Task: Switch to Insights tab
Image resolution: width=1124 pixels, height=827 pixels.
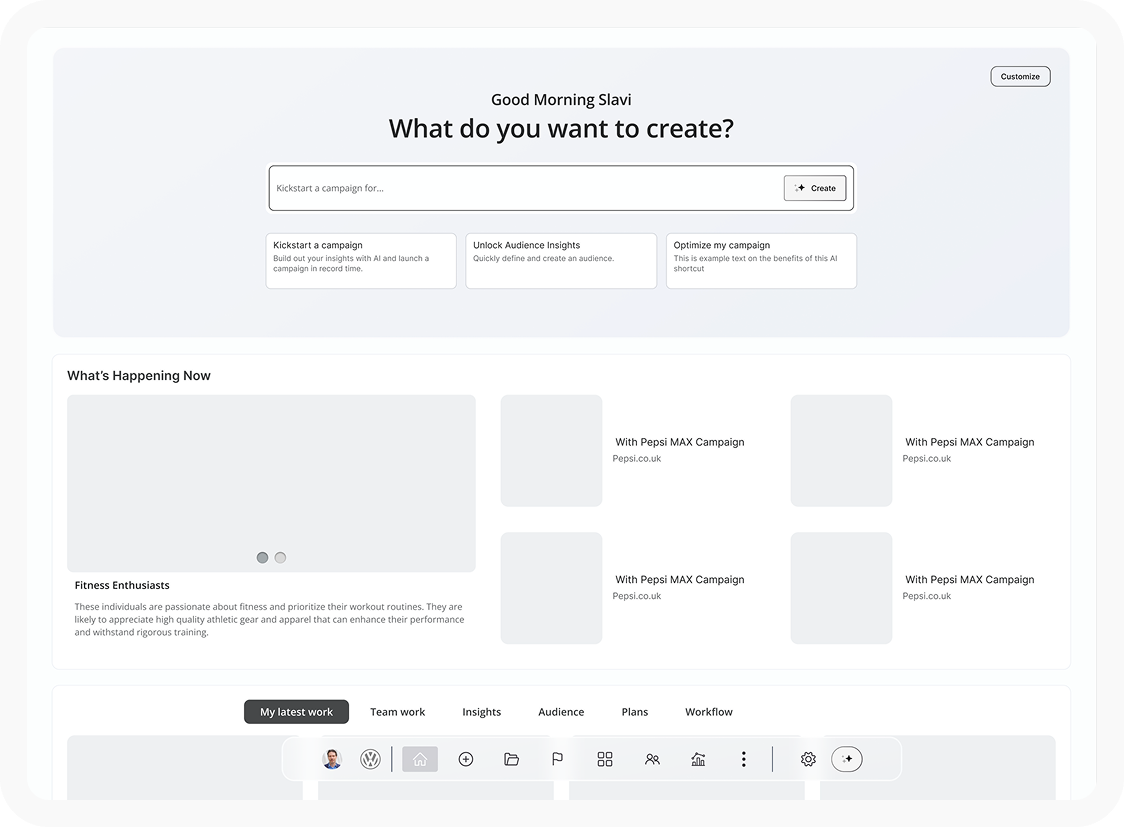Action: pyautogui.click(x=482, y=712)
